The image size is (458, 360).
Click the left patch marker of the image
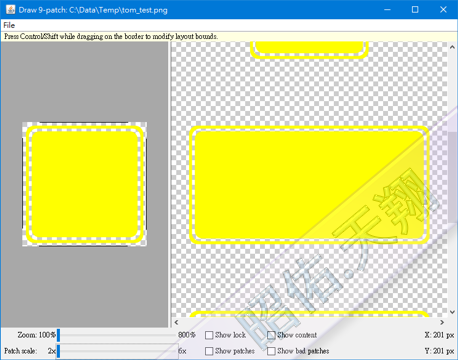tap(23, 183)
